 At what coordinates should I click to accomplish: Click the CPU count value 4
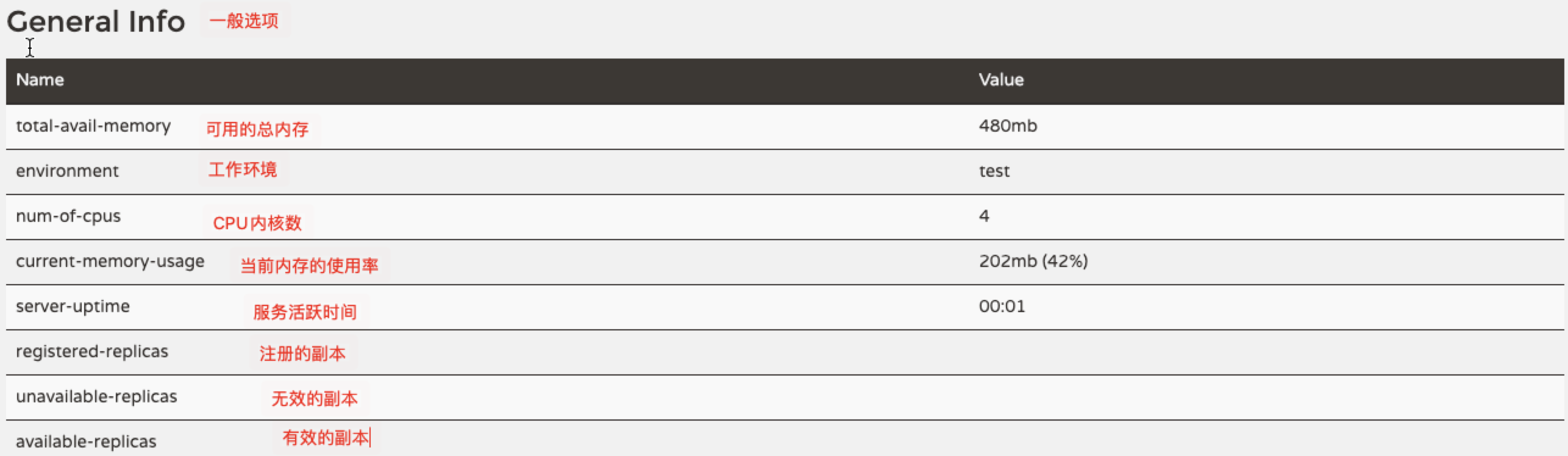(x=984, y=216)
